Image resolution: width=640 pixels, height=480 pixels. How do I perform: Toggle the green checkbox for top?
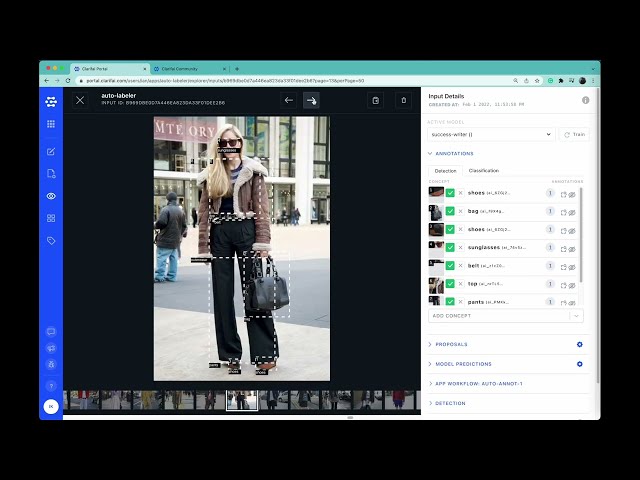(x=450, y=284)
